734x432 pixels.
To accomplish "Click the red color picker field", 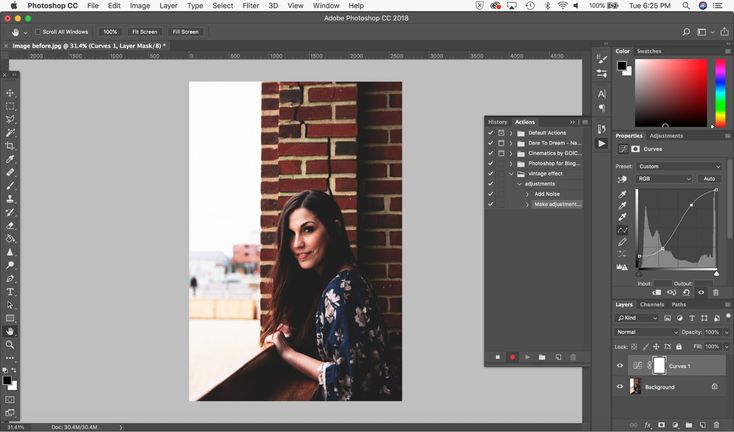I will tap(672, 93).
